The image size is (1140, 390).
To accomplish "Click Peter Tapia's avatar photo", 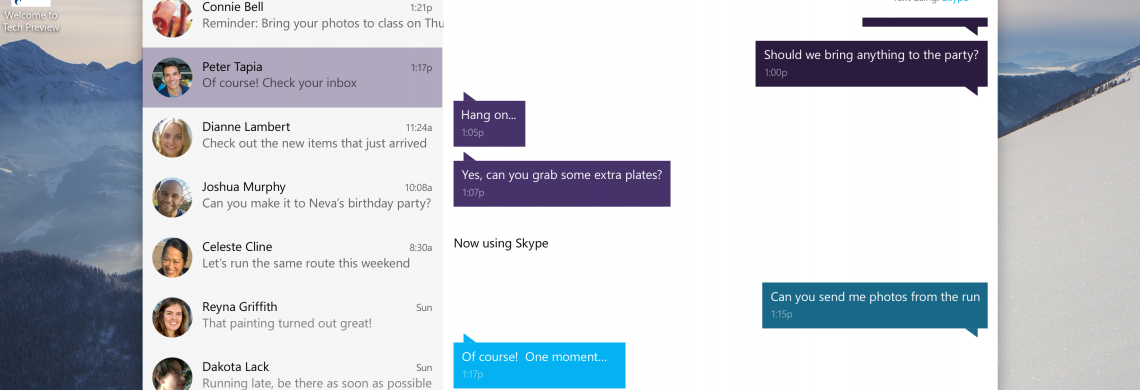I will (172, 77).
